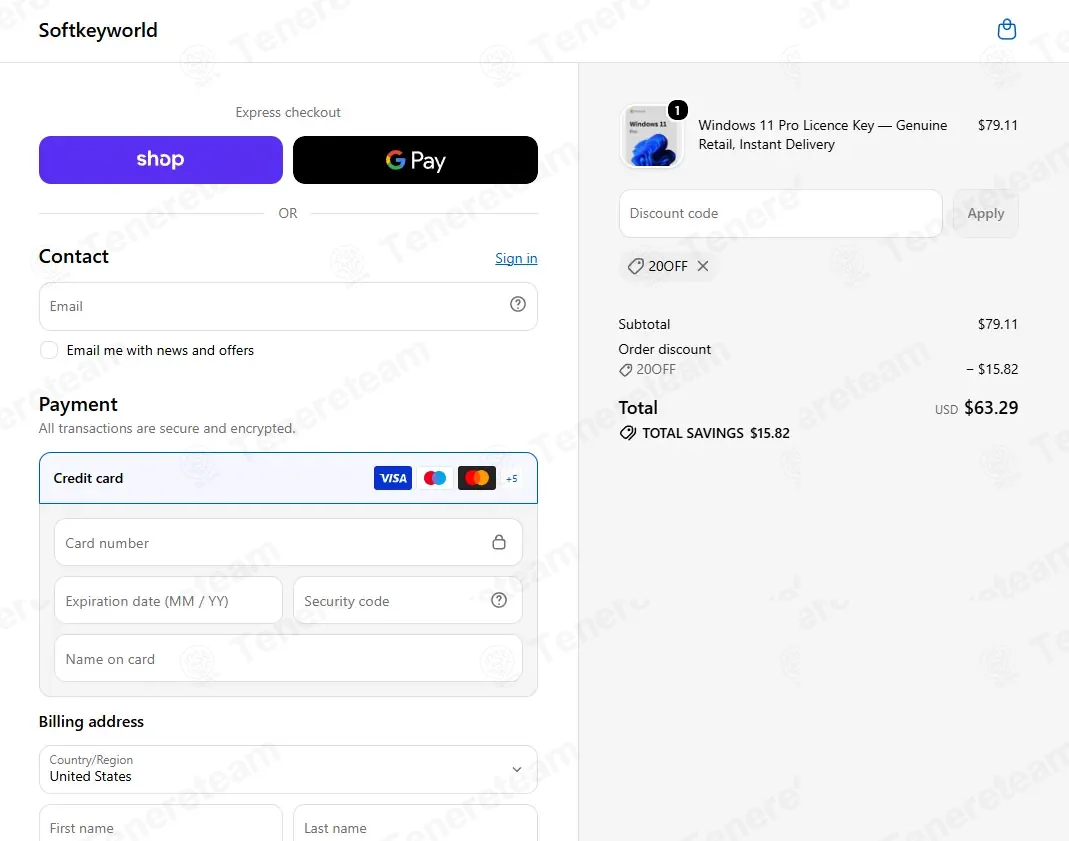1069x841 pixels.
Task: Click the Windows 11 Pro product thumbnail
Action: click(651, 136)
